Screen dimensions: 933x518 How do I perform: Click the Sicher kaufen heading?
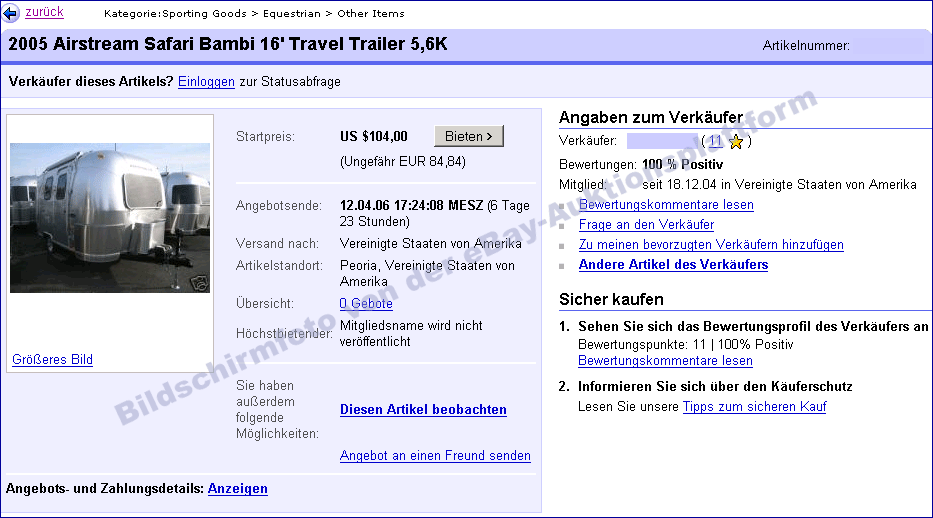click(611, 299)
